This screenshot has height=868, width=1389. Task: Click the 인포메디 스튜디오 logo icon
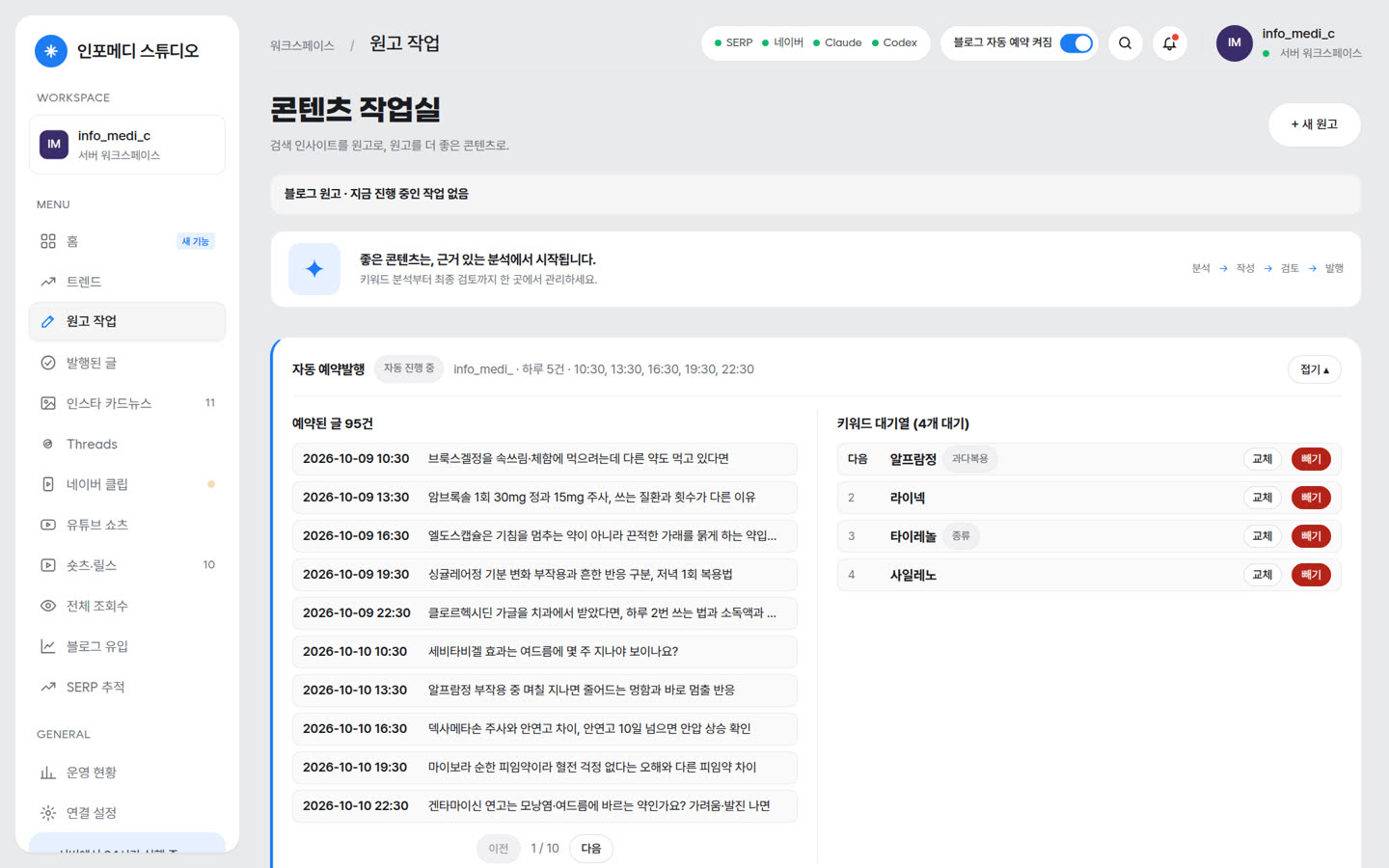(51, 51)
